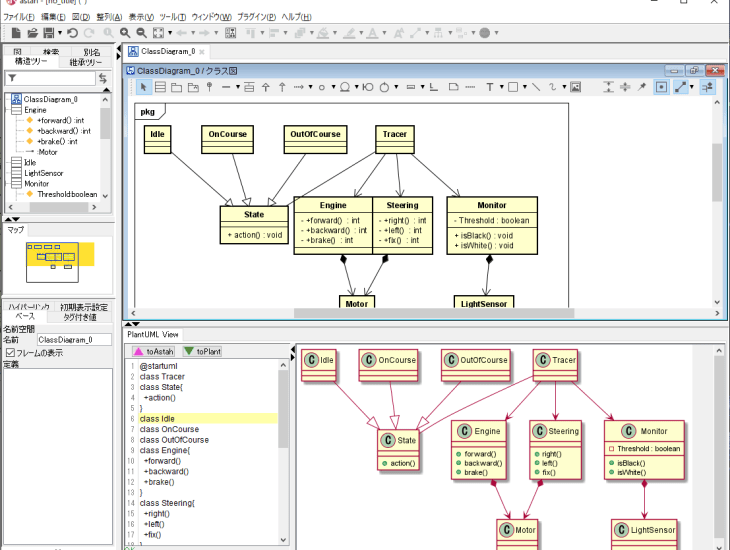Toggle the フレームの表示 checkbox
The height and width of the screenshot is (550, 730).
click(x=10, y=353)
